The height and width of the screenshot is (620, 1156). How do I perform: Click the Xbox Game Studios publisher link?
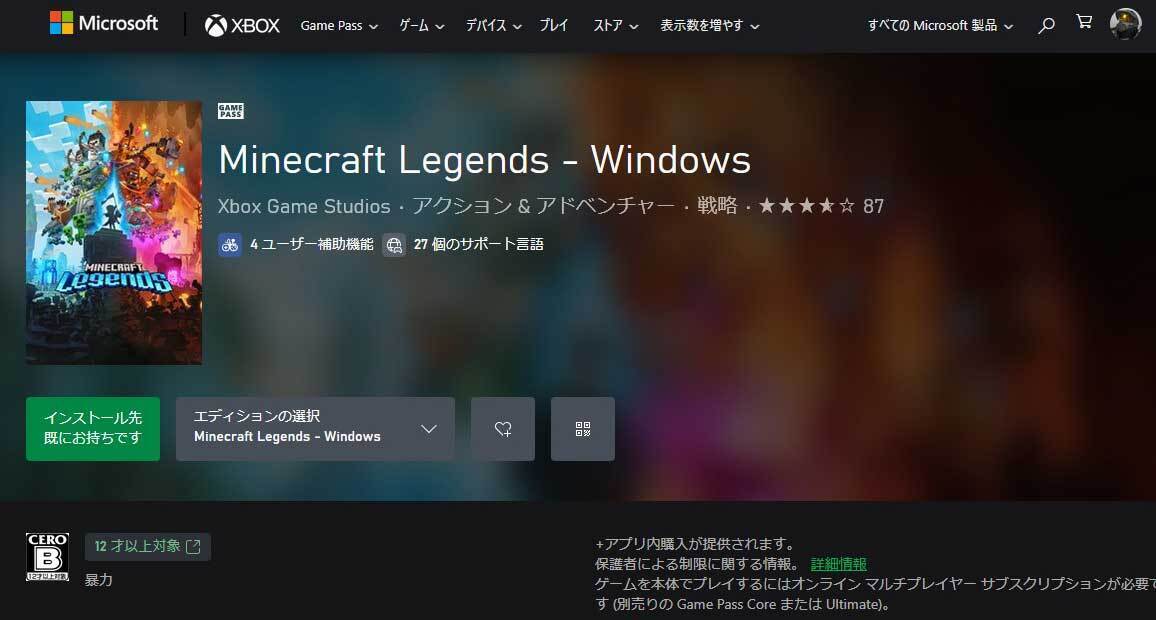pyautogui.click(x=304, y=206)
